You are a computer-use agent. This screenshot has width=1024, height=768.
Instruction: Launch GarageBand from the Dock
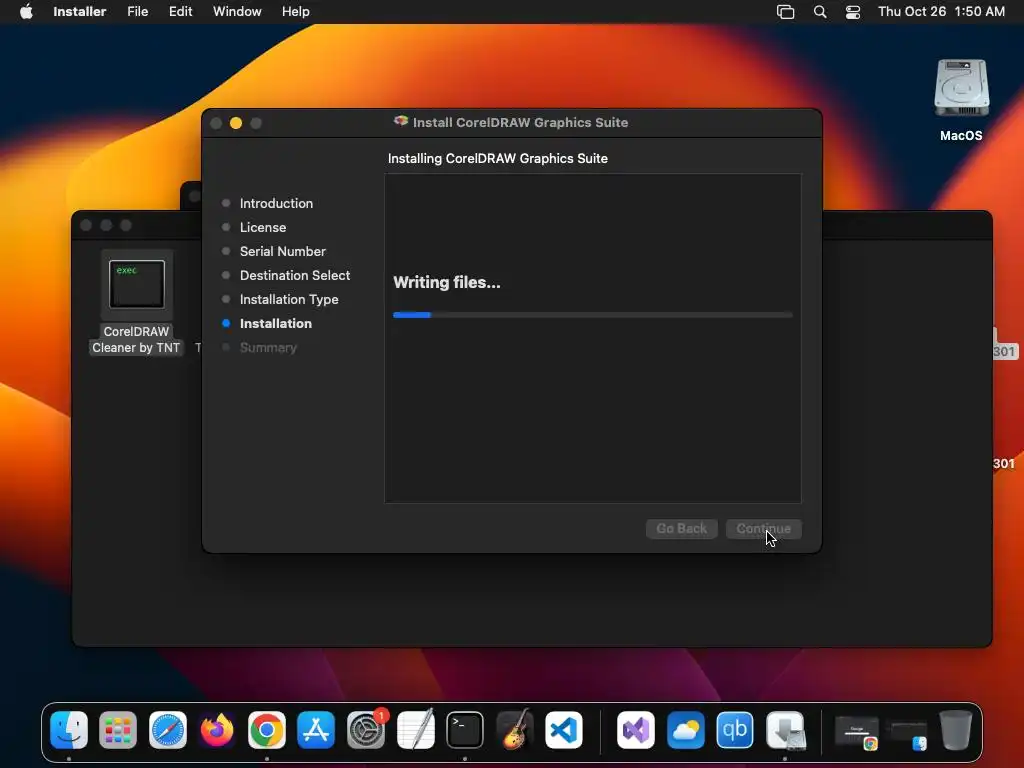[x=515, y=730]
